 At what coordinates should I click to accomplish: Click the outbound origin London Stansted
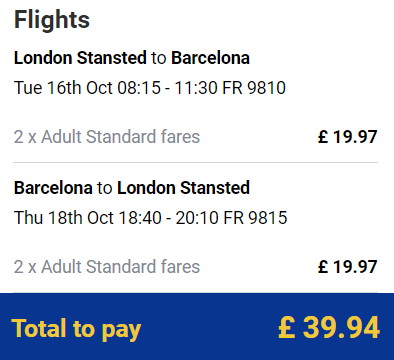pyautogui.click(x=80, y=58)
